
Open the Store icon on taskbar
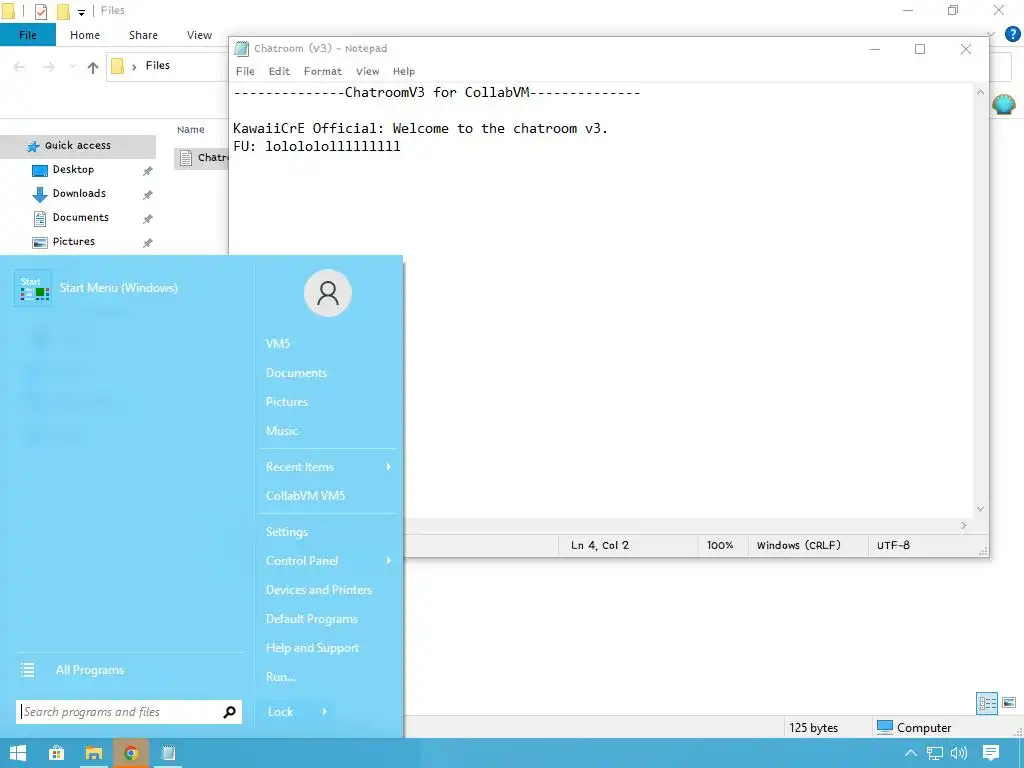56,753
